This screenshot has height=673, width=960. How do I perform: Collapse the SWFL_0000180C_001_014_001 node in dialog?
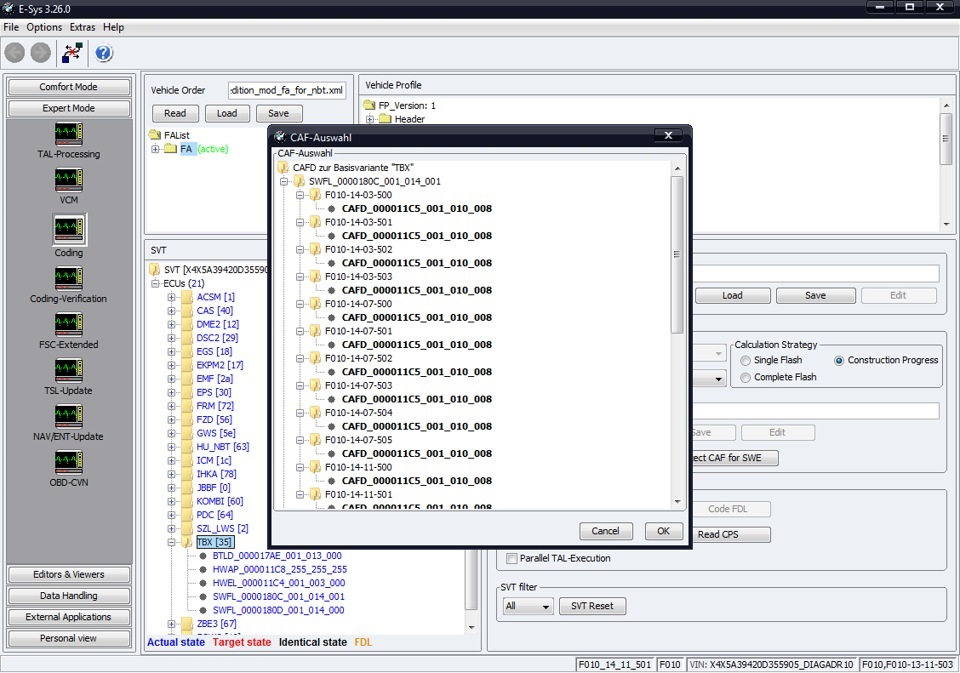(x=284, y=182)
